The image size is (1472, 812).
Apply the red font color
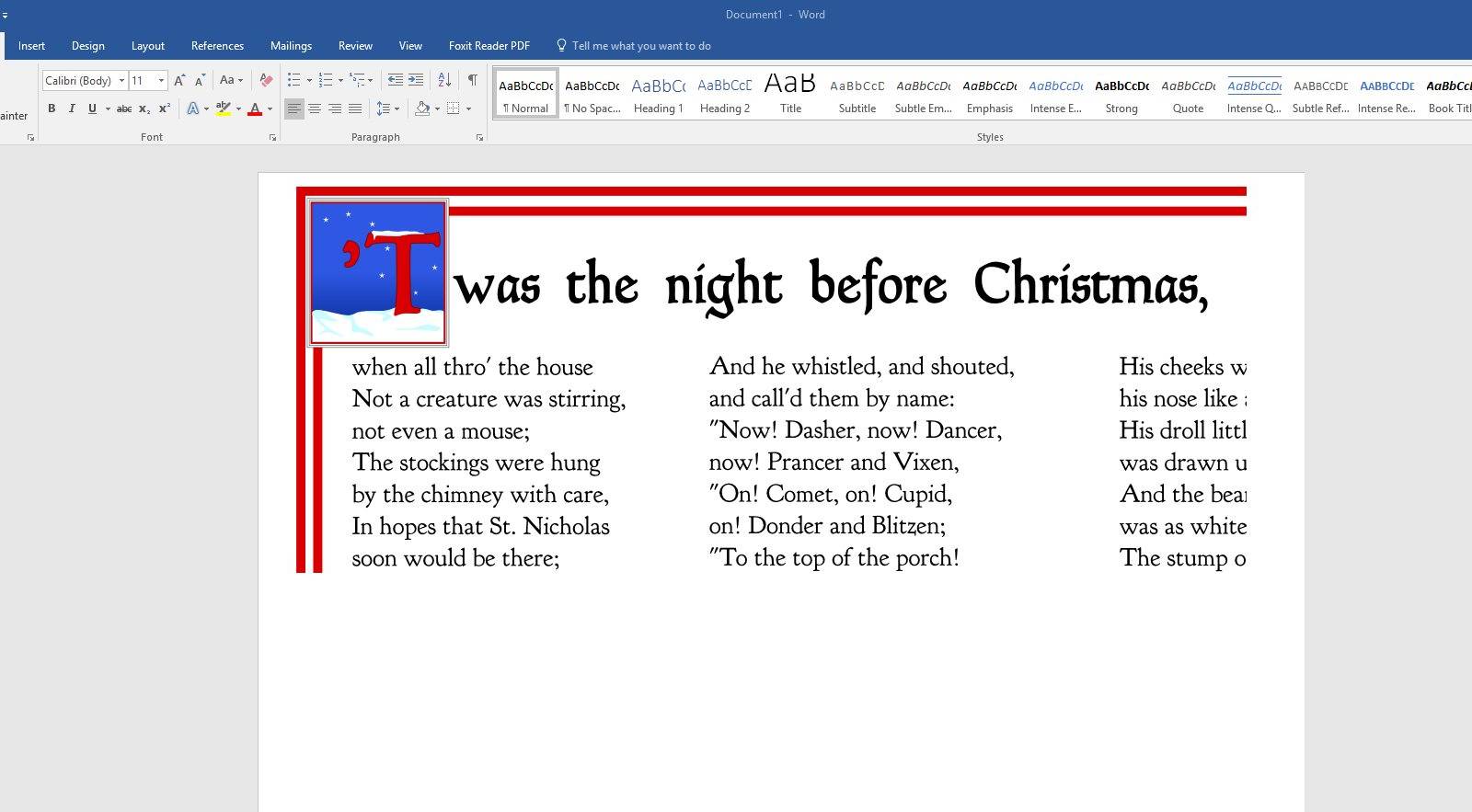point(255,109)
